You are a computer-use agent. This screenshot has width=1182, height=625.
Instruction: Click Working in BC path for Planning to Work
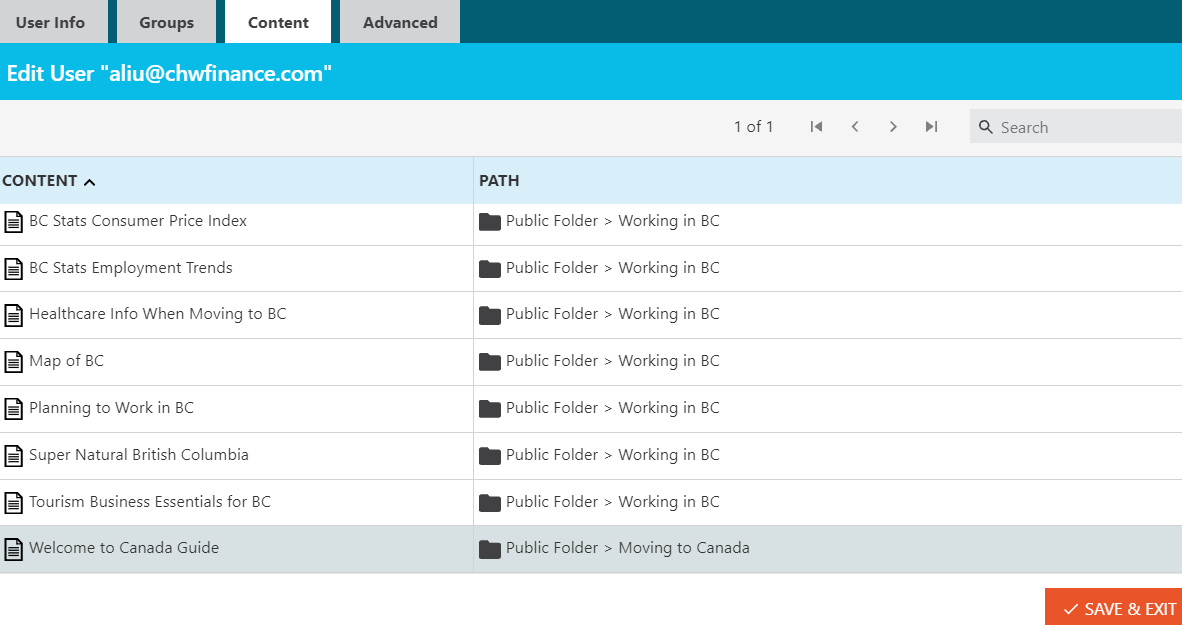click(x=613, y=408)
